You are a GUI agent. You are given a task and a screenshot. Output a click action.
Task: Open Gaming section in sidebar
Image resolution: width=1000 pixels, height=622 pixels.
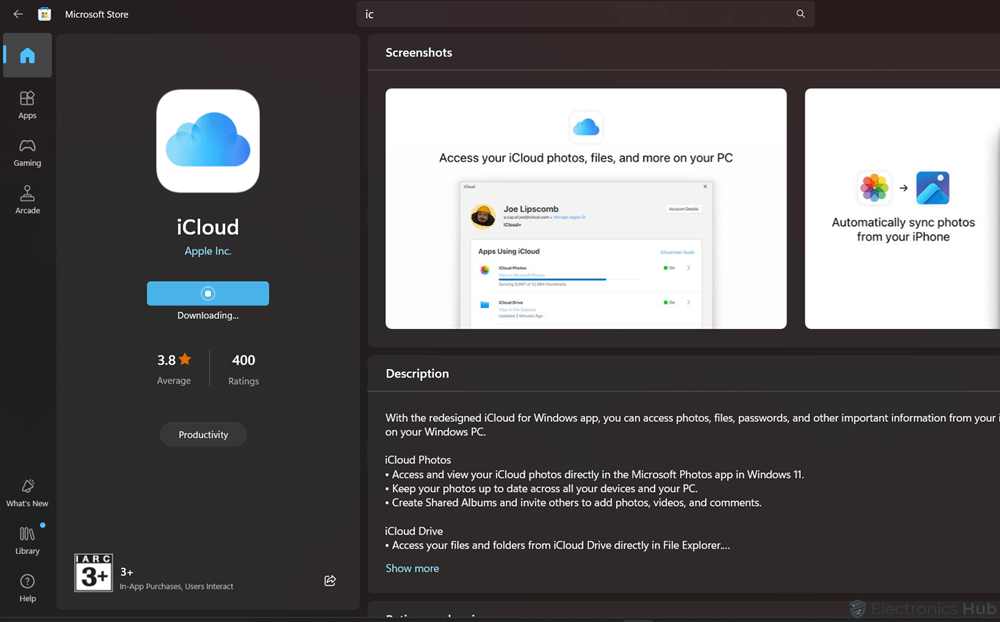(x=27, y=152)
